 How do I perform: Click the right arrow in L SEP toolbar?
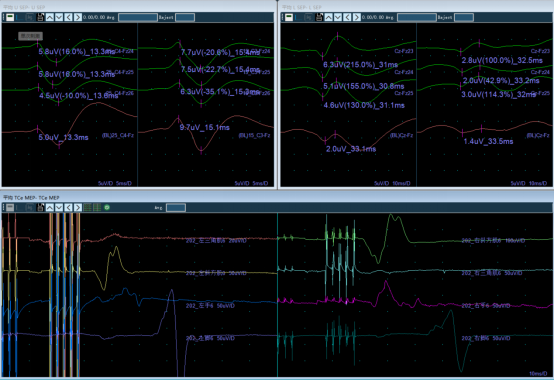357,17
